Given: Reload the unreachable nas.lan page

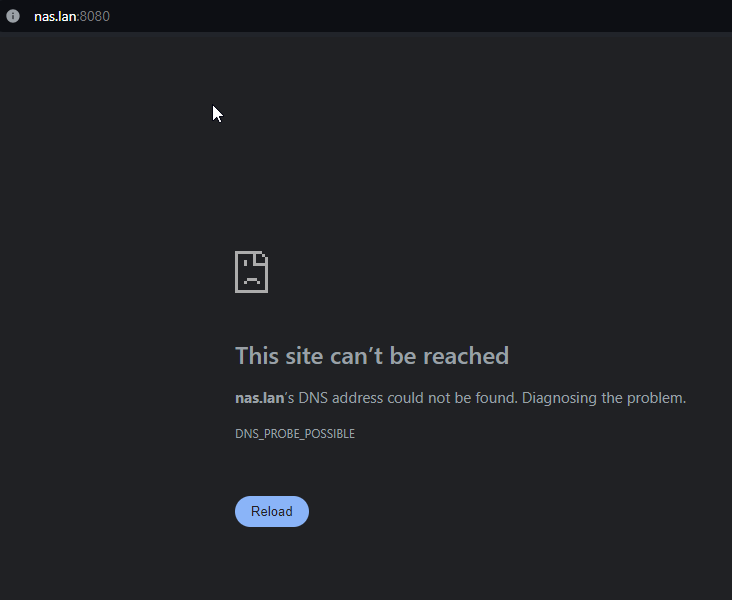Looking at the screenshot, I should pos(272,511).
